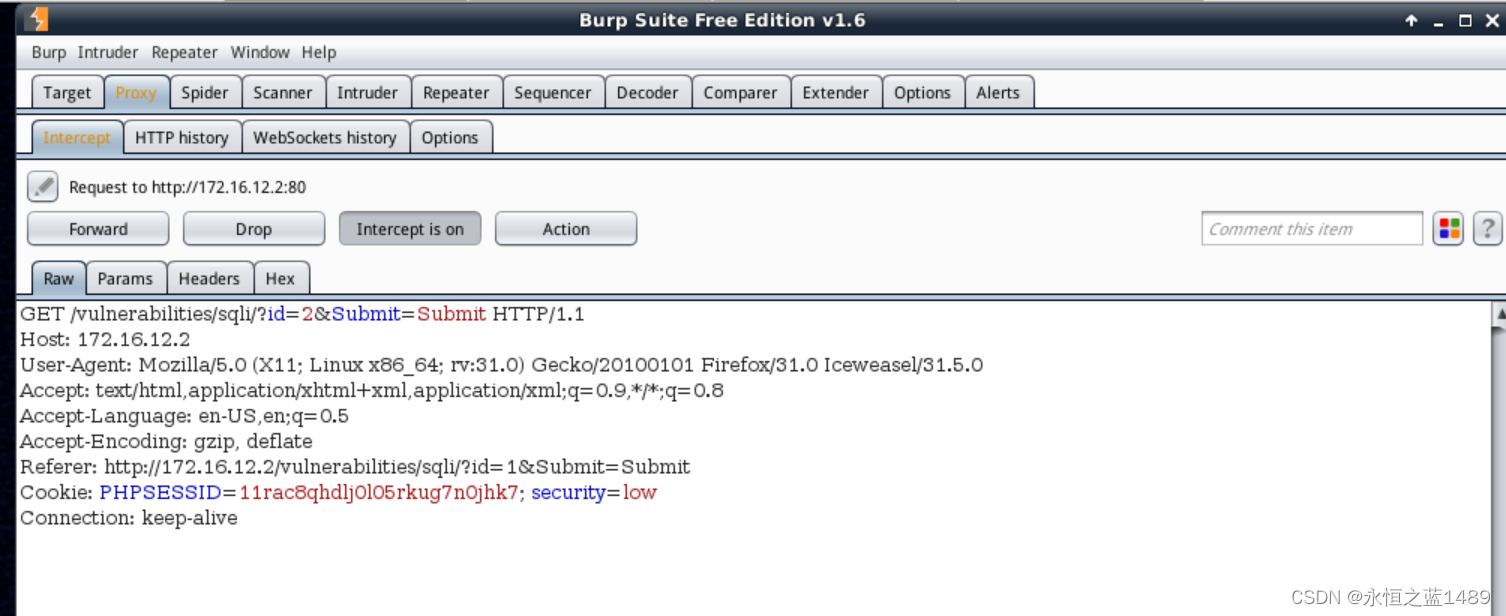
Task: Open the Window menu
Action: coord(260,53)
